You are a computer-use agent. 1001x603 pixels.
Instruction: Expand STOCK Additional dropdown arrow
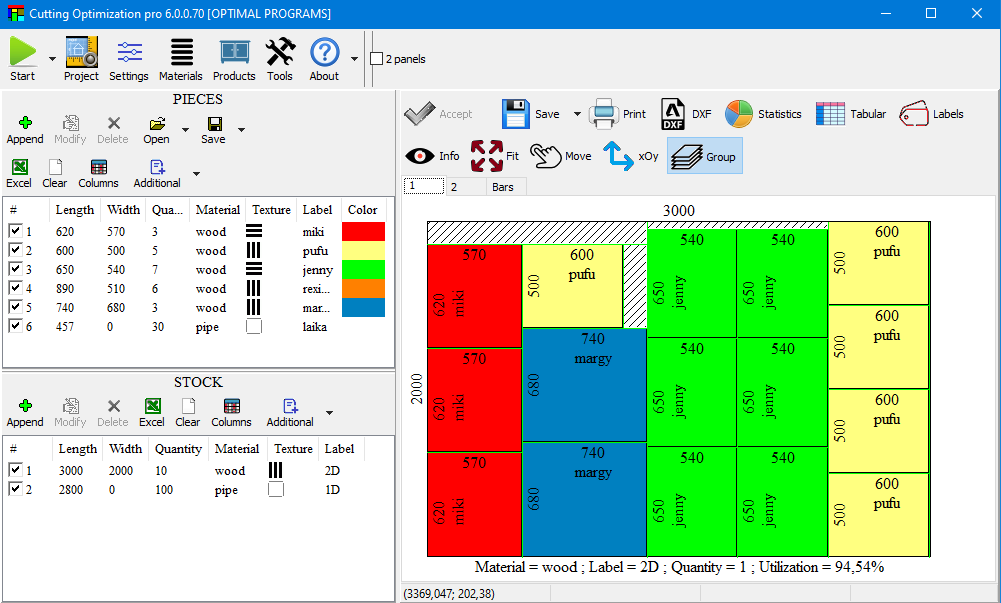click(x=329, y=413)
